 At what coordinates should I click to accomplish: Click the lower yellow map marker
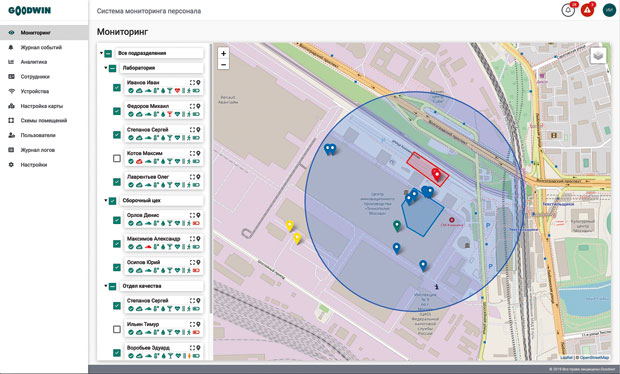coord(297,238)
